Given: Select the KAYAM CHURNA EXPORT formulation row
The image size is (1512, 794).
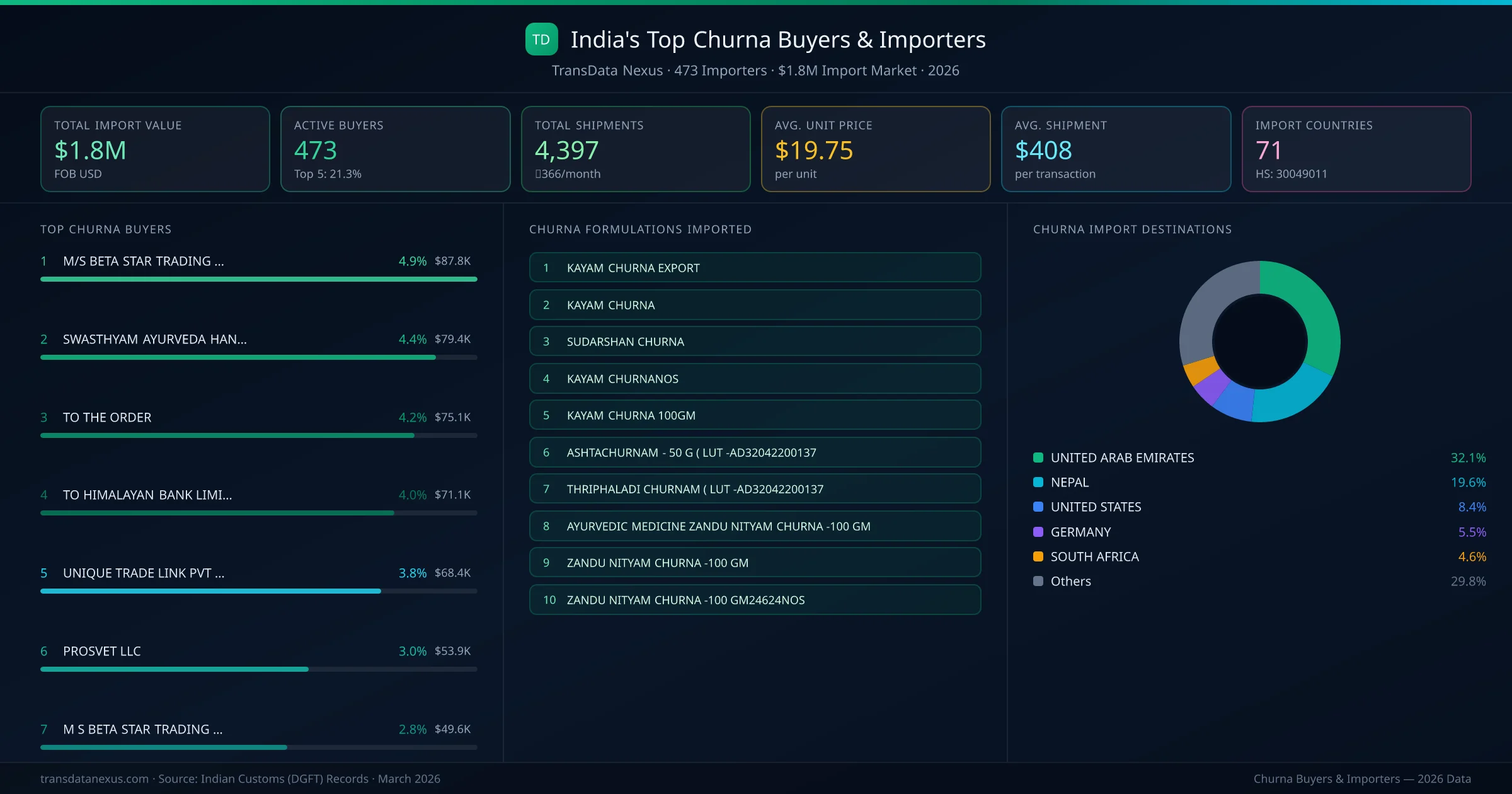Looking at the screenshot, I should 755,267.
